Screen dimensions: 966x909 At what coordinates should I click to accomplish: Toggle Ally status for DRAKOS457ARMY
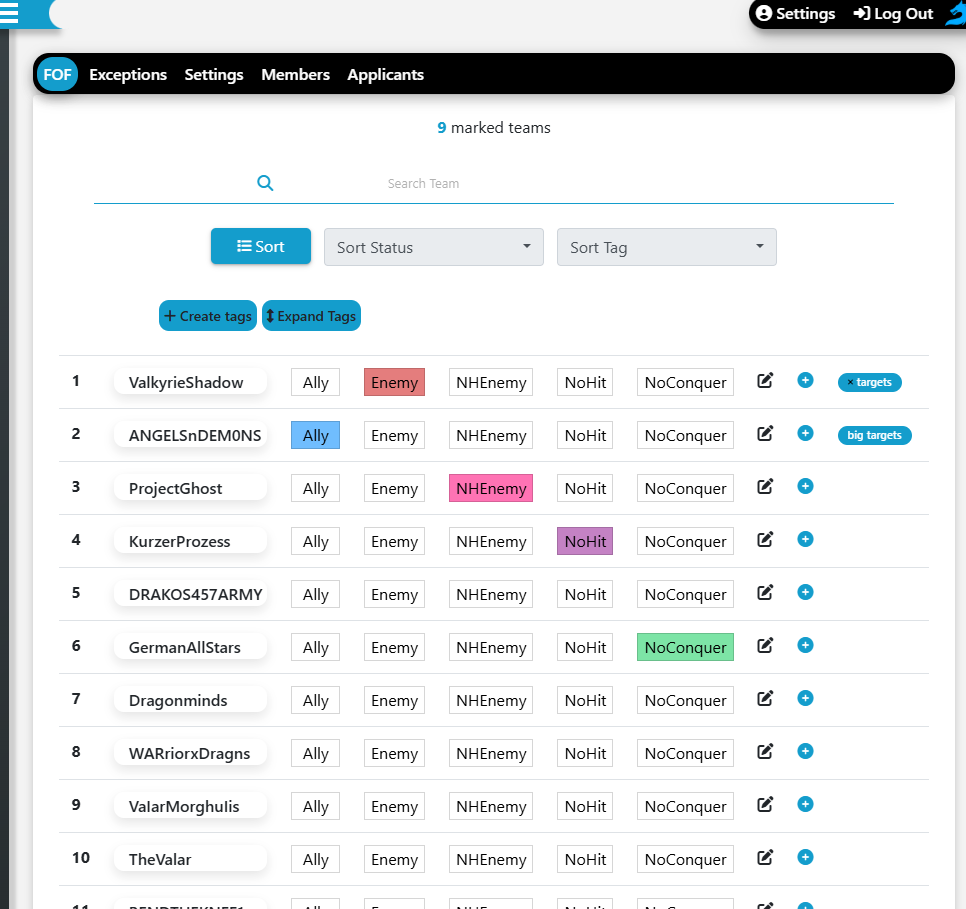coord(315,595)
